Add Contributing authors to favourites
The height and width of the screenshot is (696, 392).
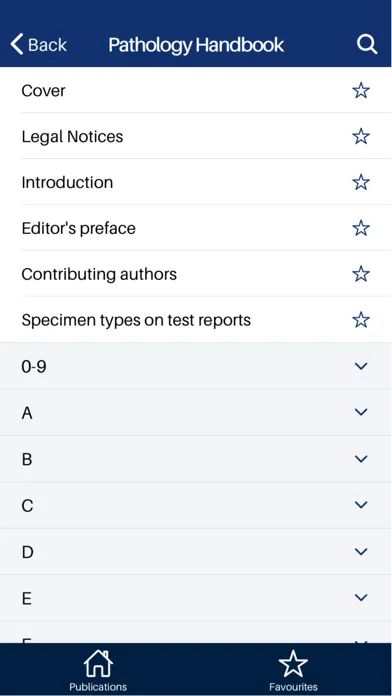(x=361, y=274)
